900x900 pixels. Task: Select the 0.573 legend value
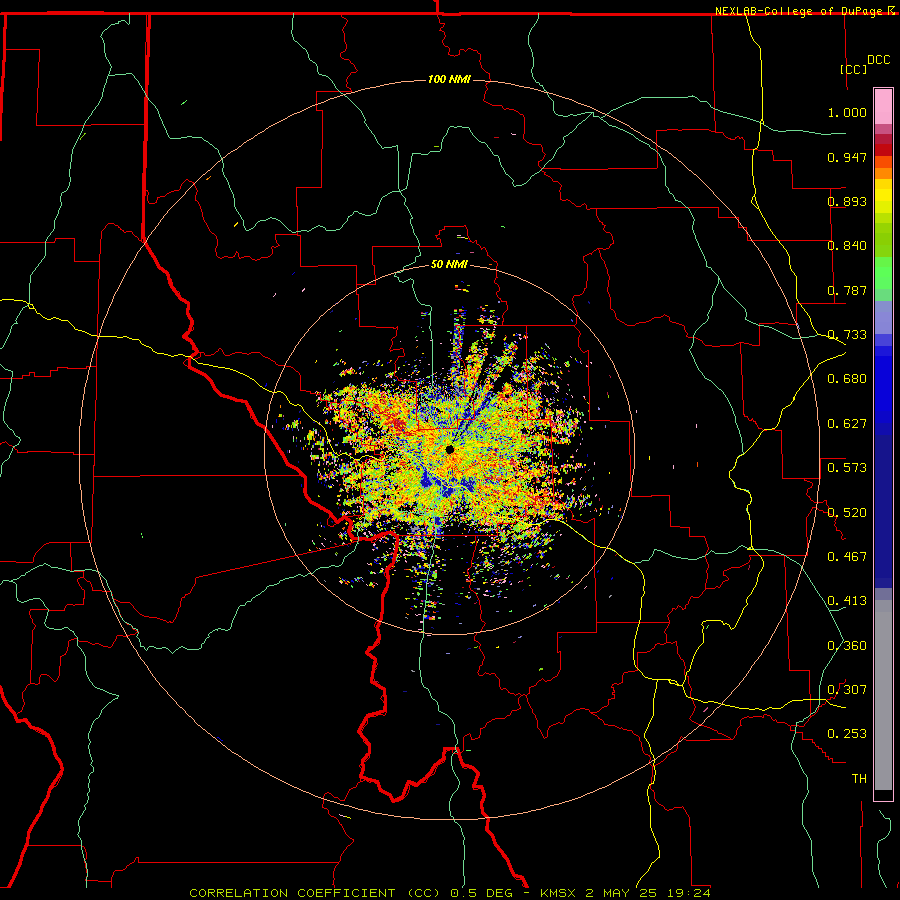tap(847, 468)
